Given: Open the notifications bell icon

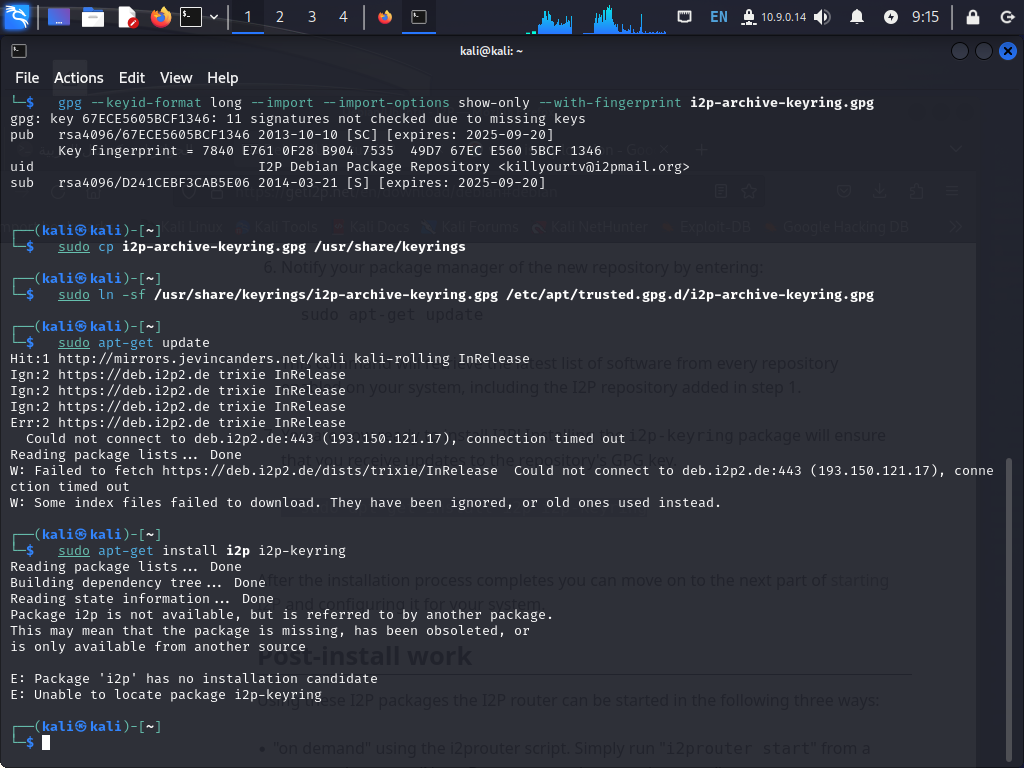Looking at the screenshot, I should click(x=857, y=17).
